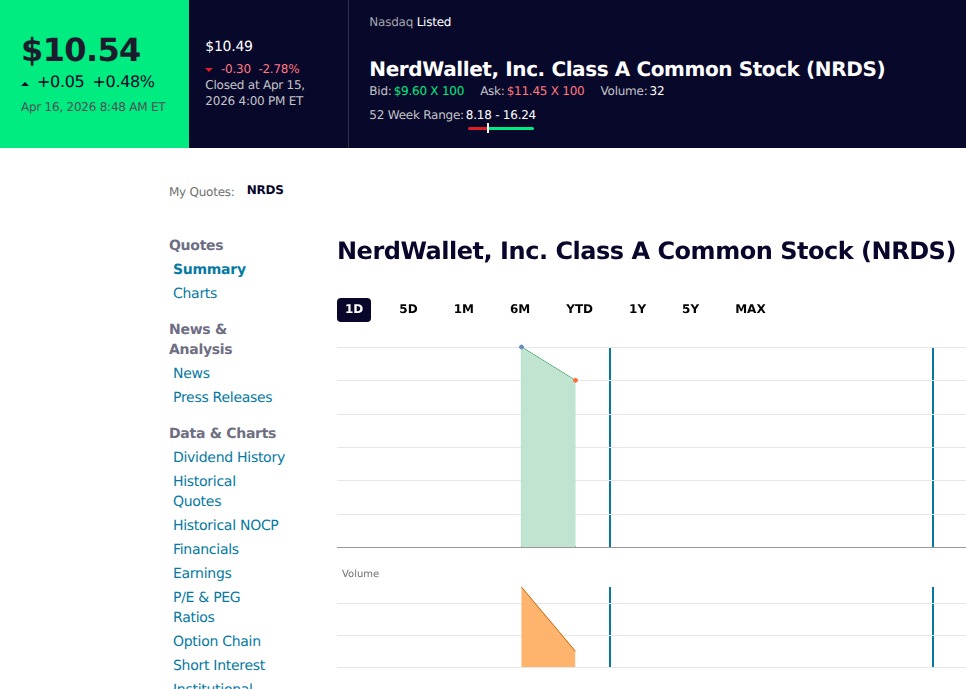Open the Short Interest page
This screenshot has width=966, height=689.
pyautogui.click(x=219, y=666)
